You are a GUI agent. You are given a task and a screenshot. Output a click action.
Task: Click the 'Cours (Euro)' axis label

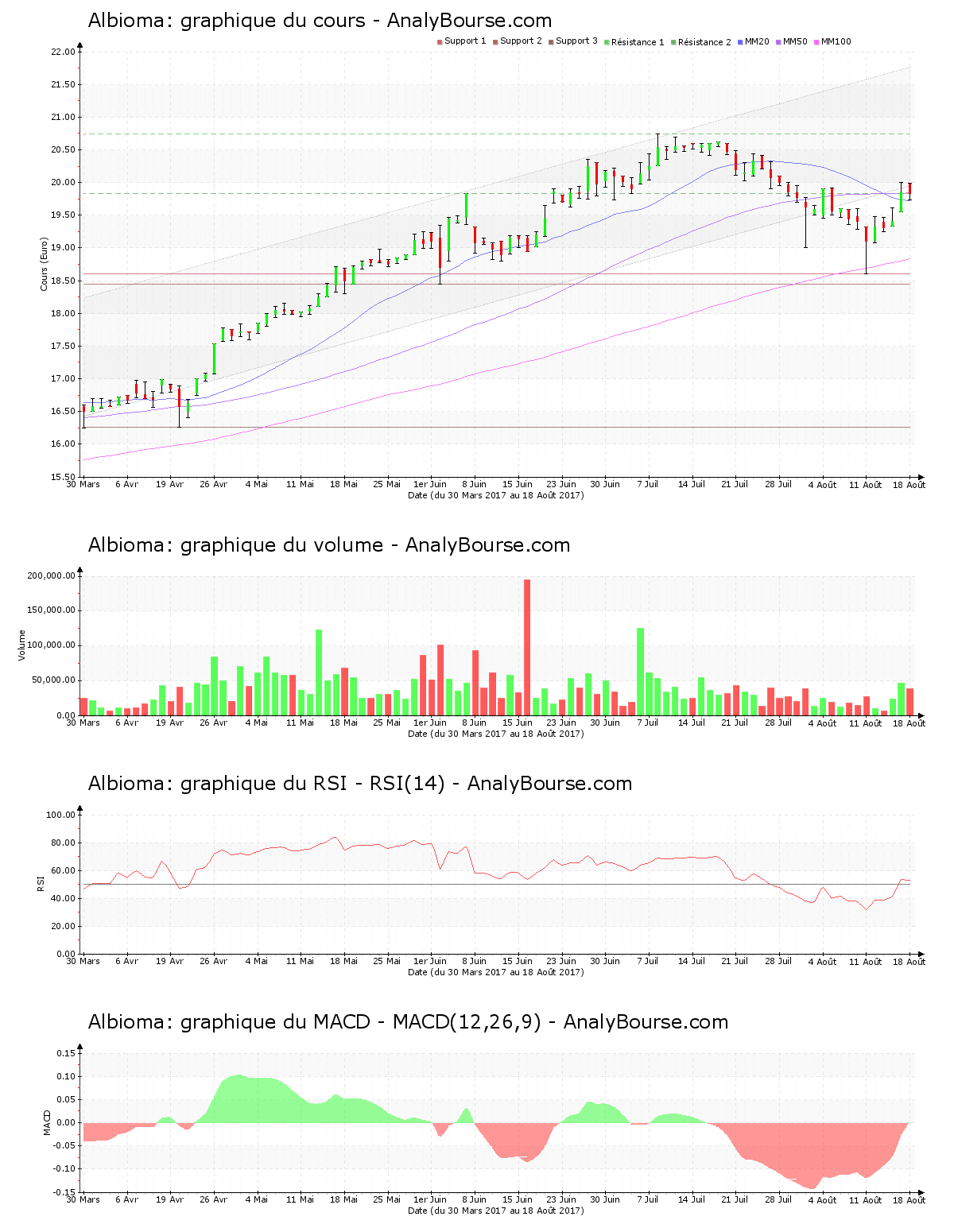(45, 264)
